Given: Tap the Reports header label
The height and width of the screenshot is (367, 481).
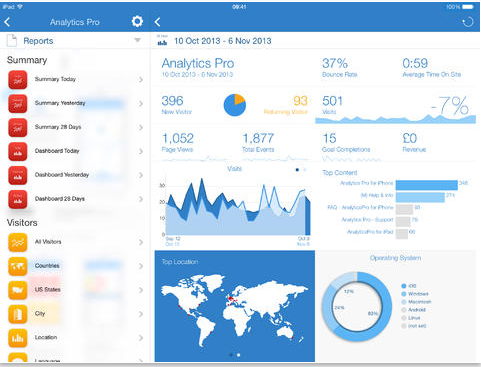Looking at the screenshot, I should (x=38, y=41).
